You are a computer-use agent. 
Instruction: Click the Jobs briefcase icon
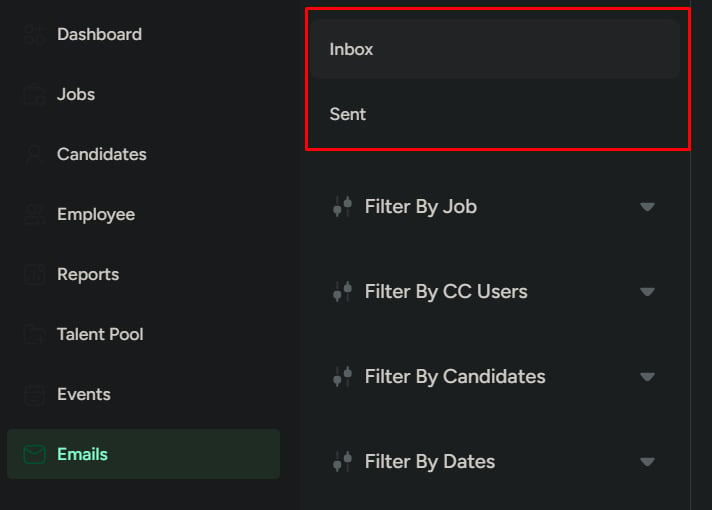pos(35,94)
